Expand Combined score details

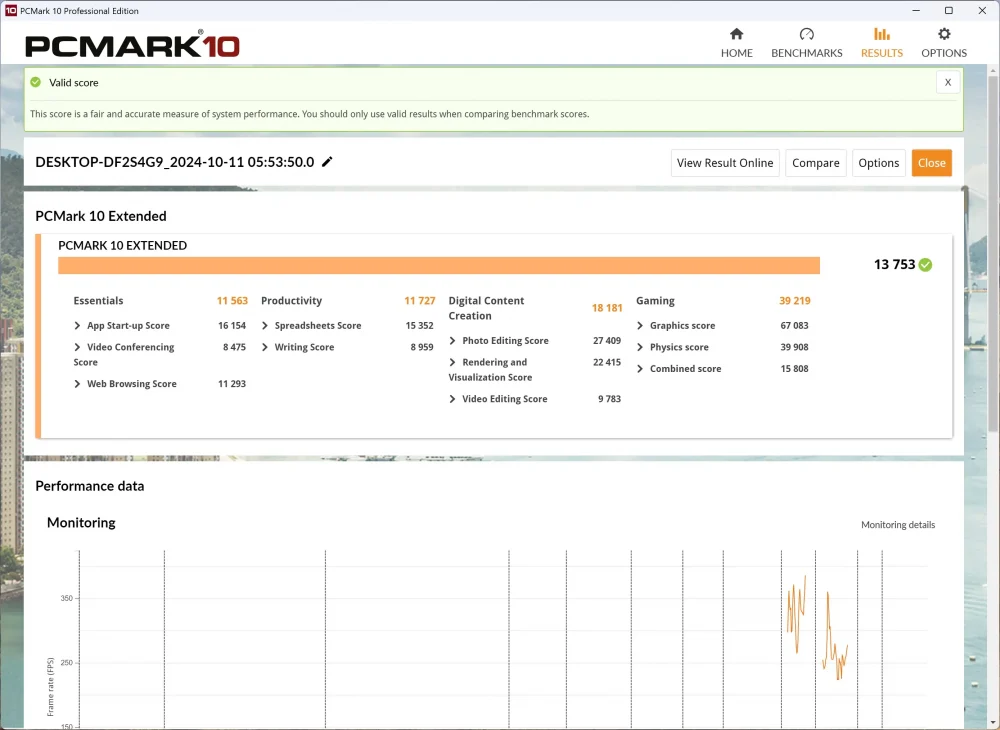point(640,369)
